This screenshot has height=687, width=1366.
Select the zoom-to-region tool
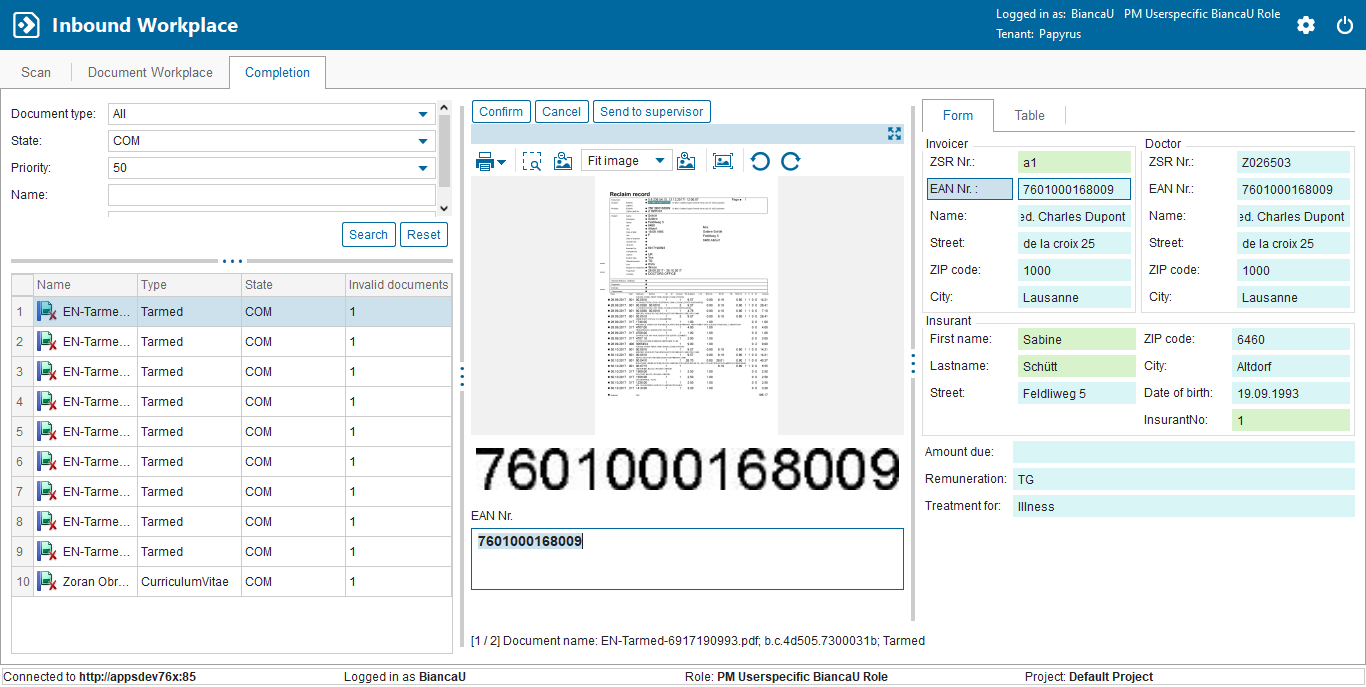click(x=532, y=161)
